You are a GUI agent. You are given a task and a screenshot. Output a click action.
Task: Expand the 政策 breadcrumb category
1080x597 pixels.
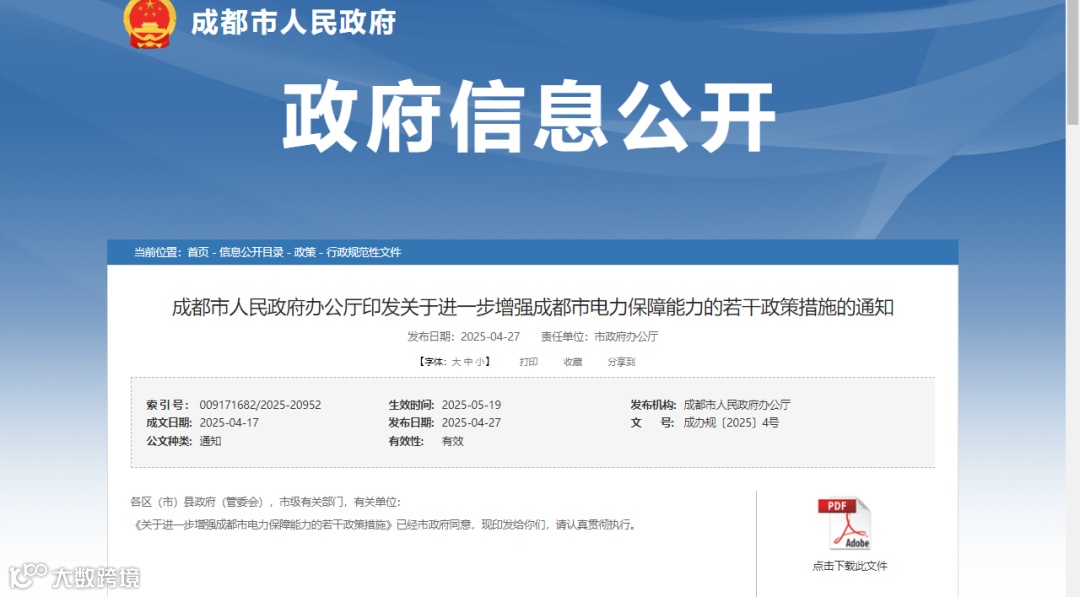click(x=303, y=254)
